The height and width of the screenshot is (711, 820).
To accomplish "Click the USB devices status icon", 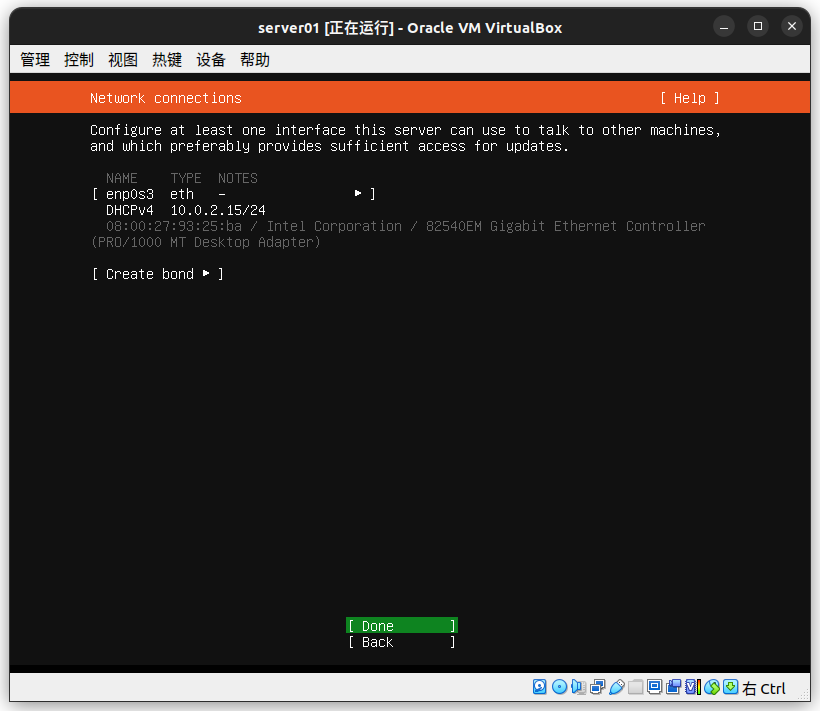I will click(x=617, y=687).
